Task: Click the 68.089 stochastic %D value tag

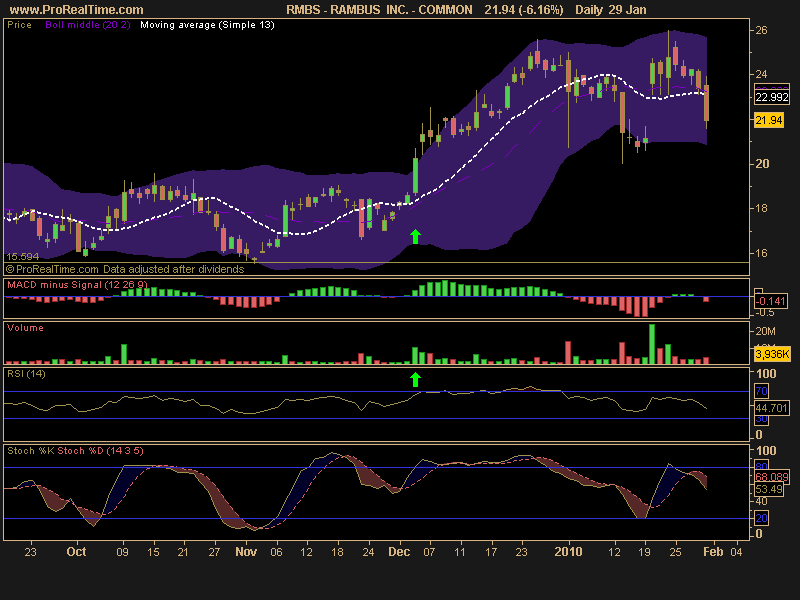Action: pos(771,477)
